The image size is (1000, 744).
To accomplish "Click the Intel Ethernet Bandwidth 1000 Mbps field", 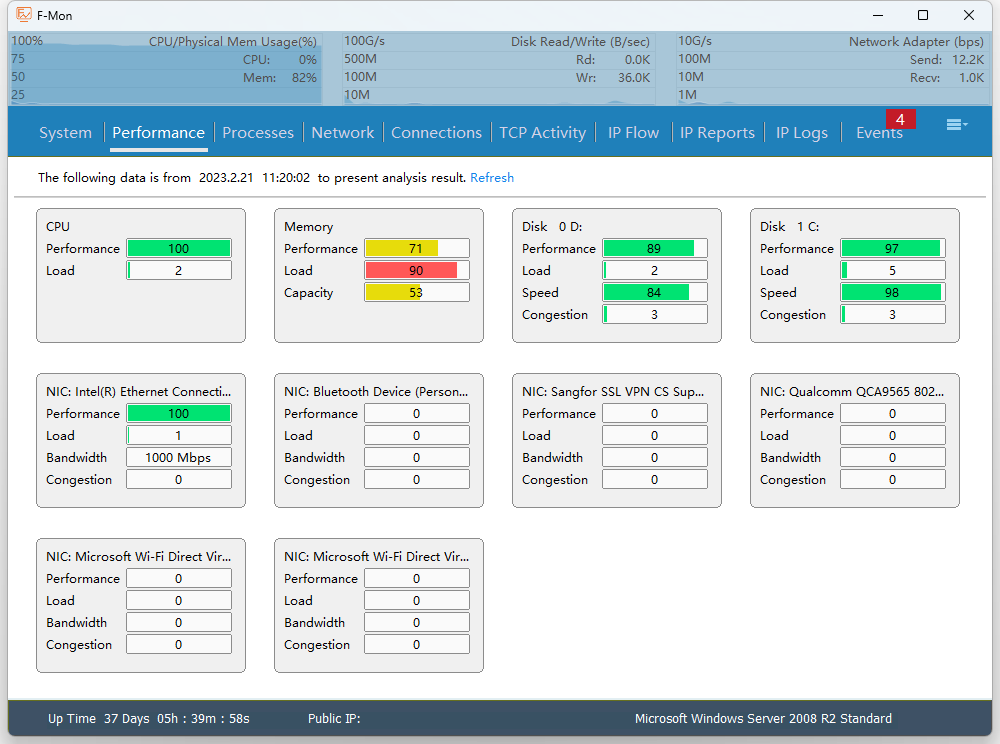I will (179, 458).
